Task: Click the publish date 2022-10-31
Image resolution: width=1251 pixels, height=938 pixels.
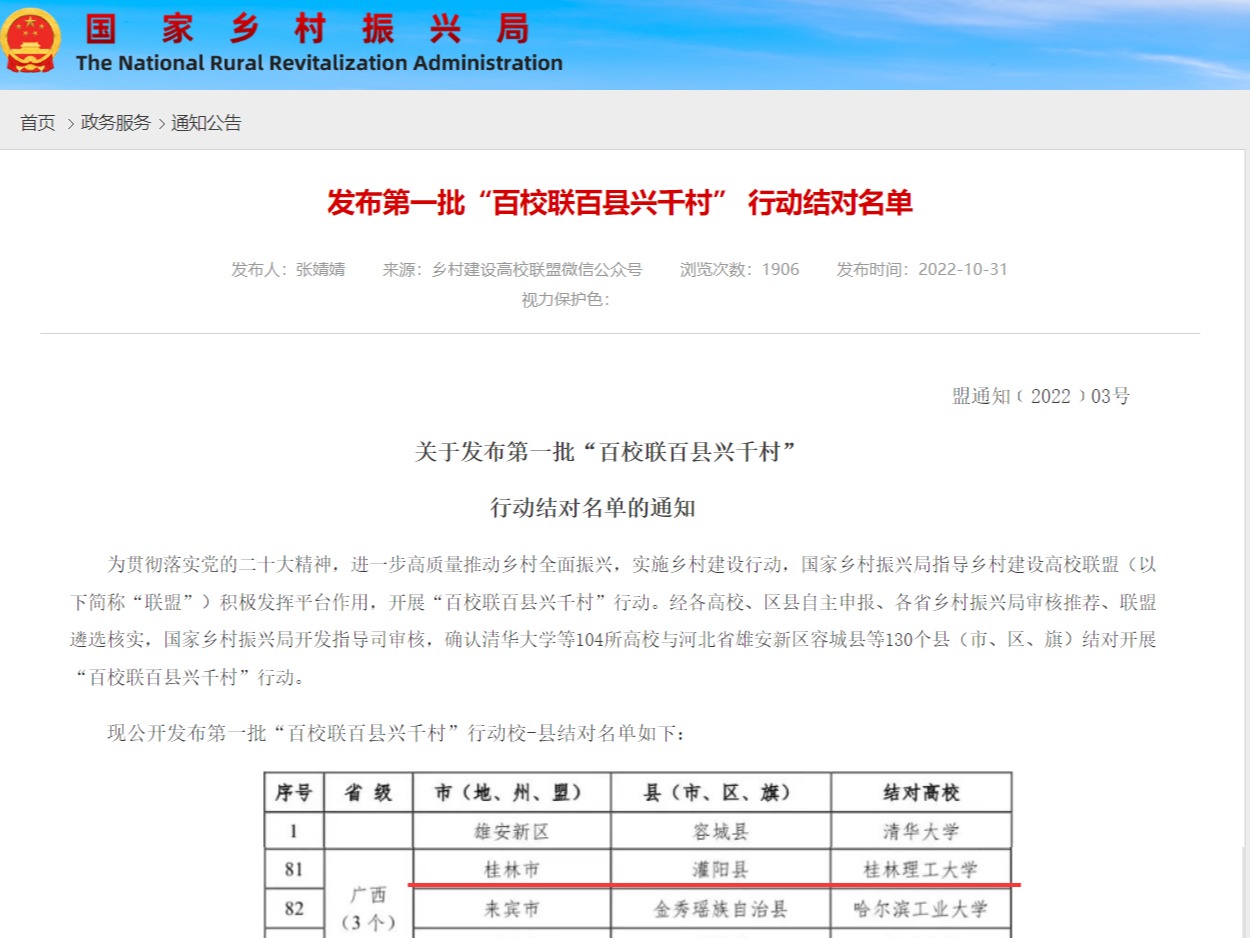Action: (x=962, y=269)
